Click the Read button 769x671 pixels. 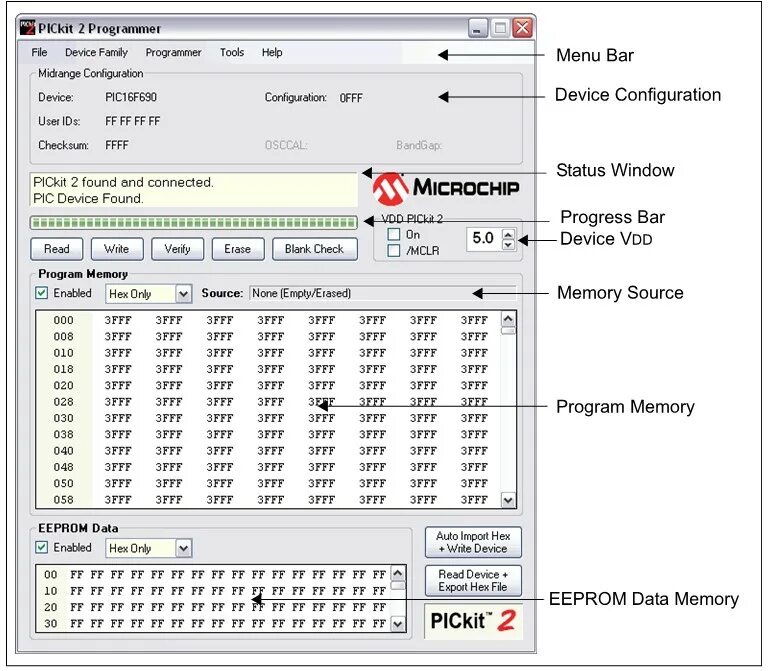click(56, 249)
